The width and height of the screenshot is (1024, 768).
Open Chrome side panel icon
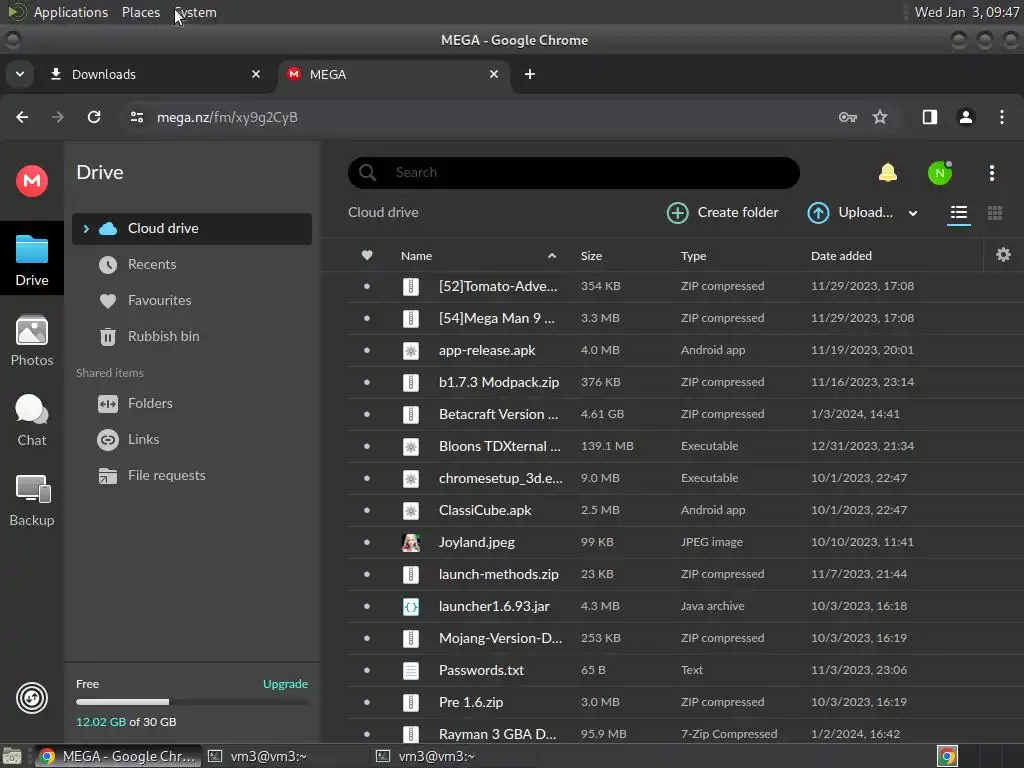pyautogui.click(x=929, y=117)
